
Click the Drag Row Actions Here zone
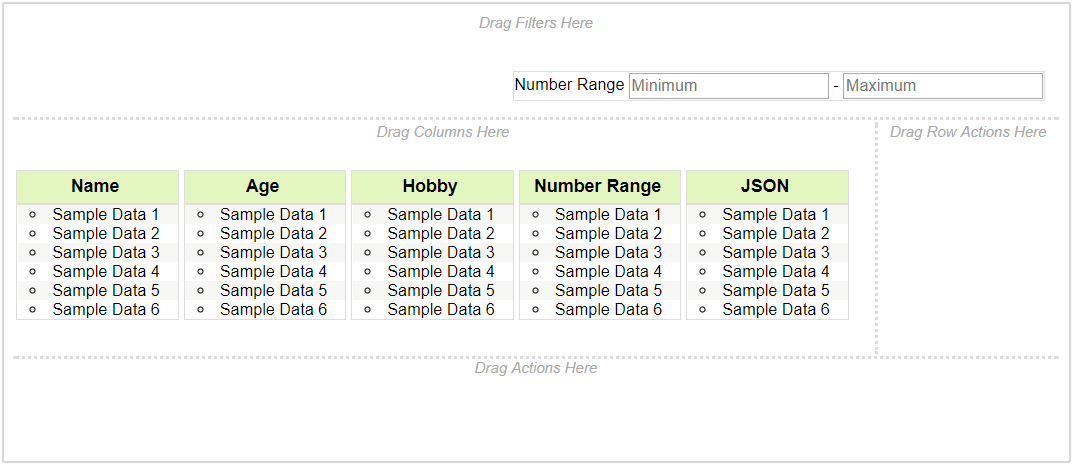(968, 132)
